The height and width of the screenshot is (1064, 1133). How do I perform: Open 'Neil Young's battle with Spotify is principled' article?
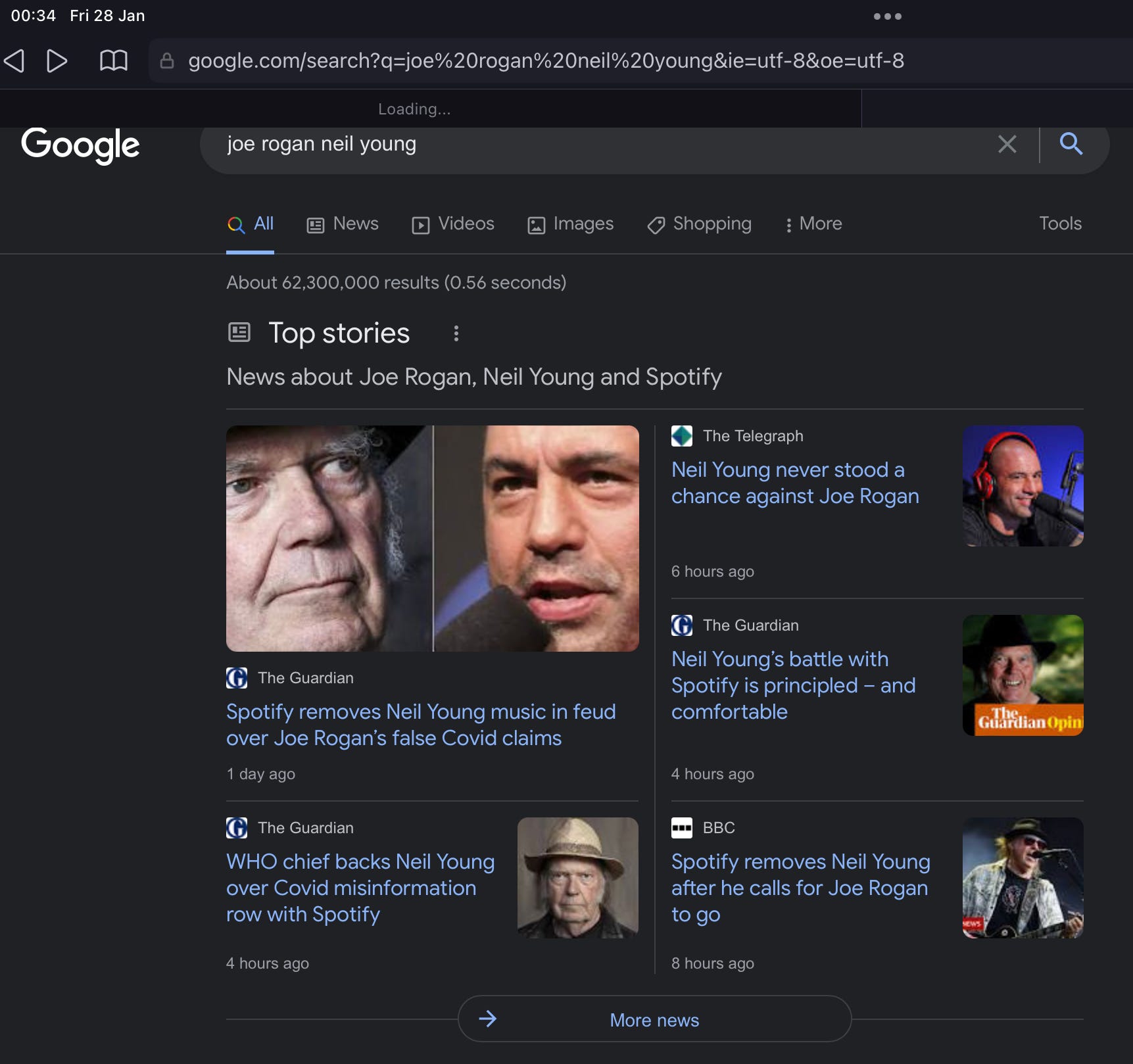tap(794, 685)
